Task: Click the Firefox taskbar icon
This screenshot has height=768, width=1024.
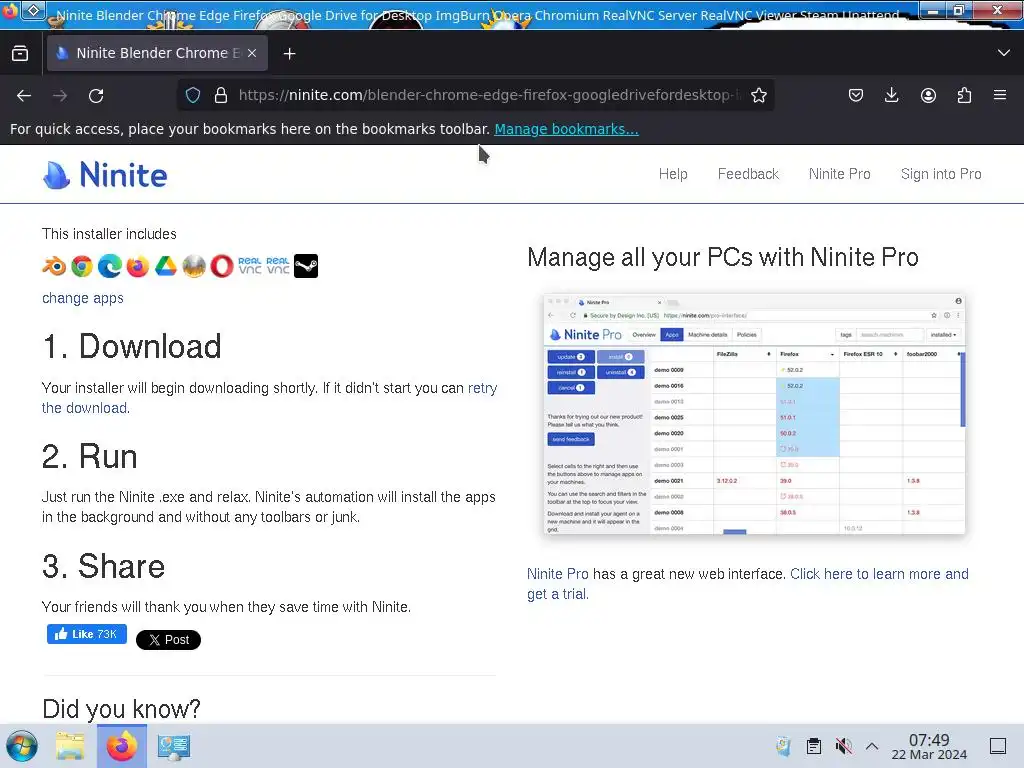Action: pyautogui.click(x=122, y=746)
